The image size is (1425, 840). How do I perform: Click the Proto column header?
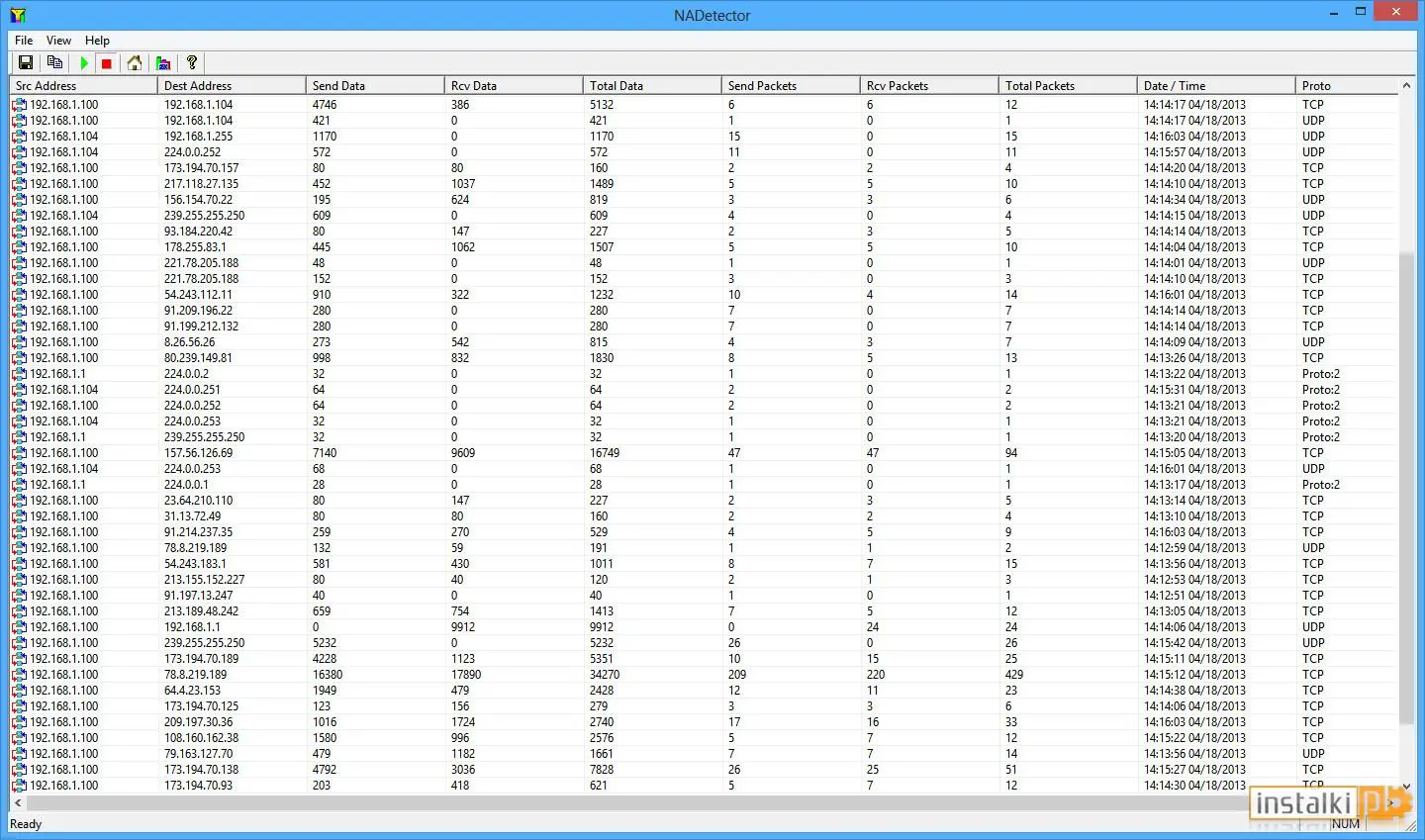(1347, 86)
